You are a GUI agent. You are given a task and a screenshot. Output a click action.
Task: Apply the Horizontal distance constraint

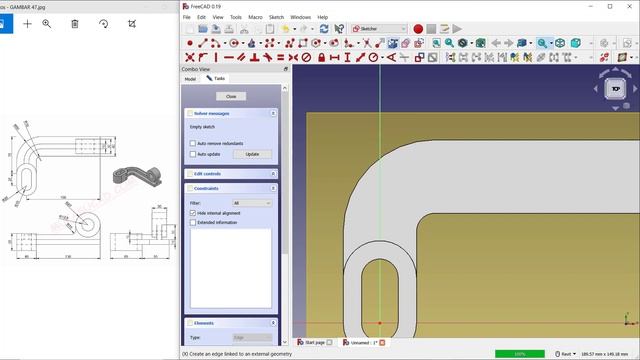click(335, 58)
